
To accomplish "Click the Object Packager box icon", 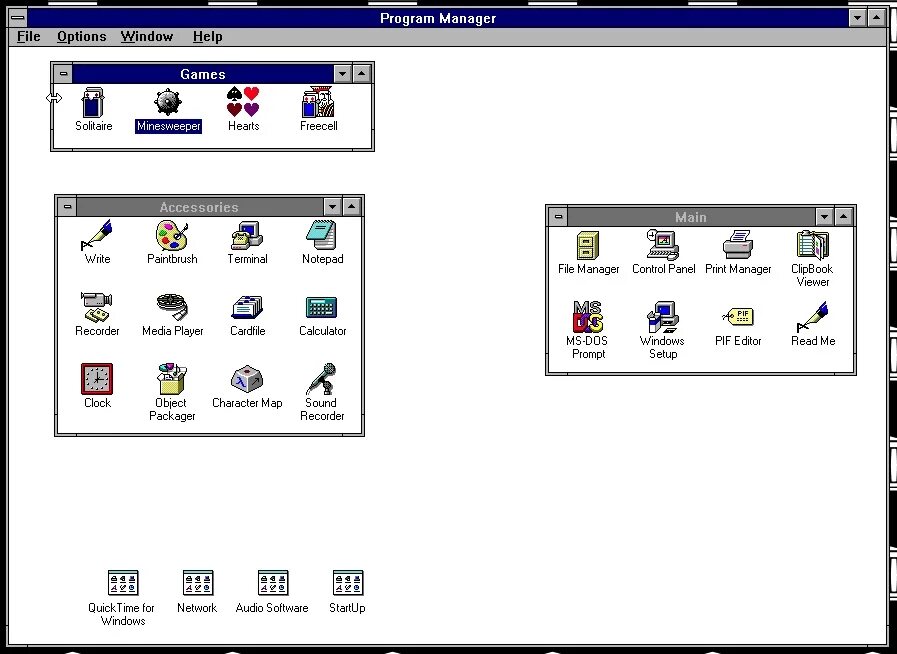I will 172,378.
